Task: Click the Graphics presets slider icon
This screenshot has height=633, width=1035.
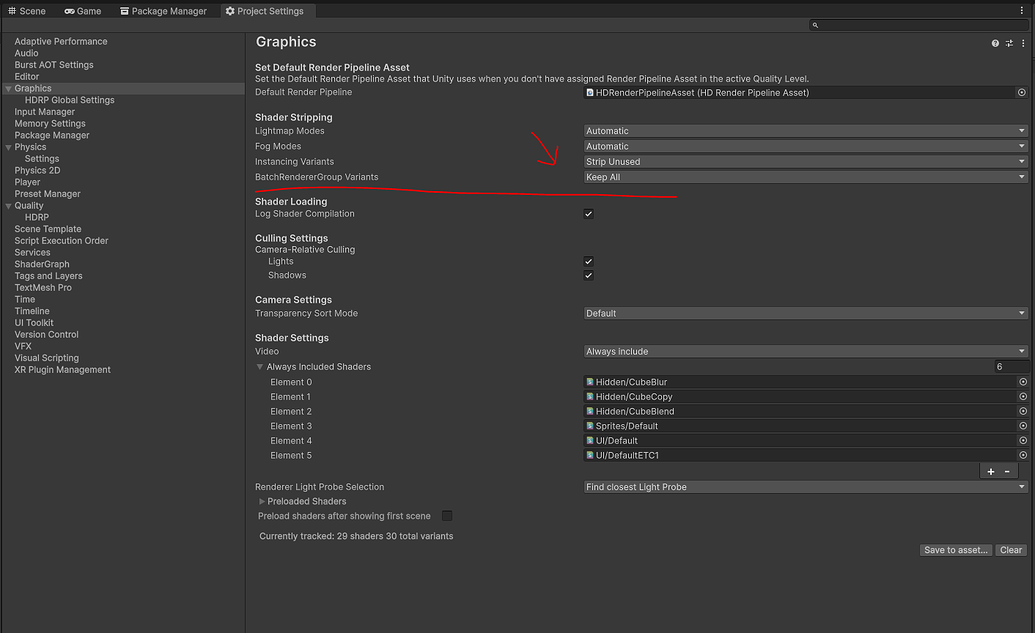Action: [x=1009, y=44]
